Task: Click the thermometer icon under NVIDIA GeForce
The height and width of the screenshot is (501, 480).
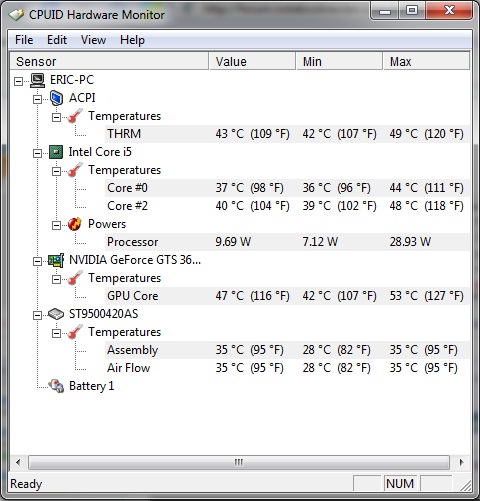Action: pos(75,278)
